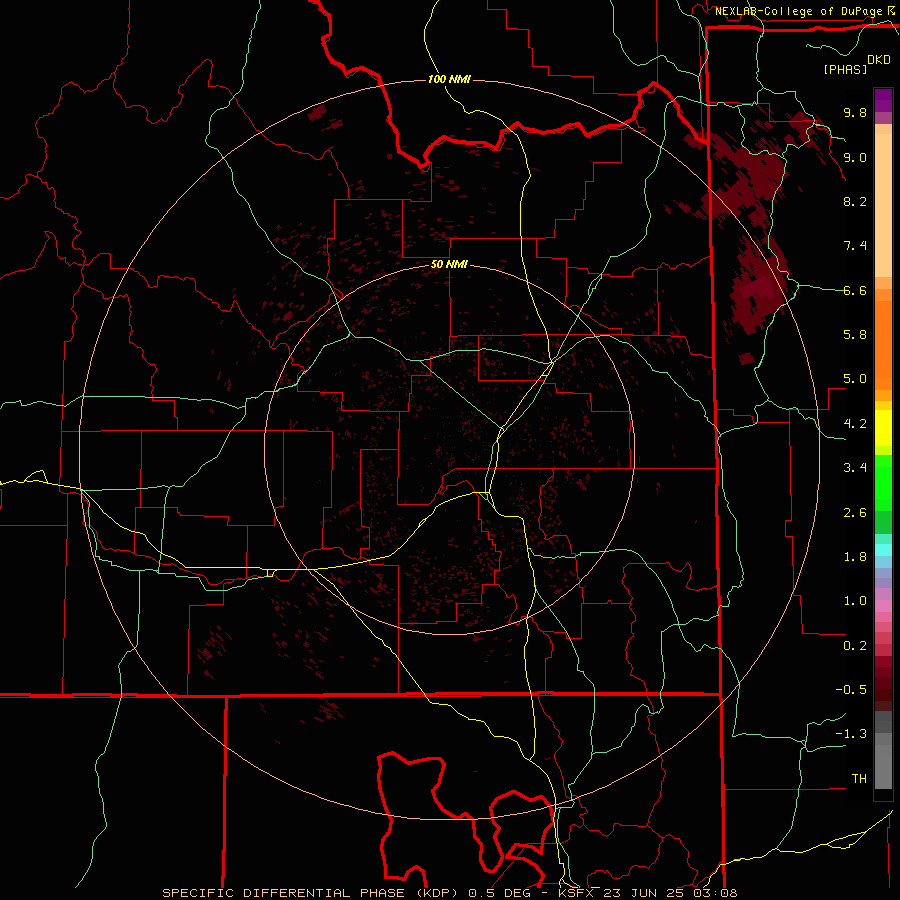This screenshot has width=900, height=900.
Task: Click the cyan segment of the color scale
Action: (883, 550)
